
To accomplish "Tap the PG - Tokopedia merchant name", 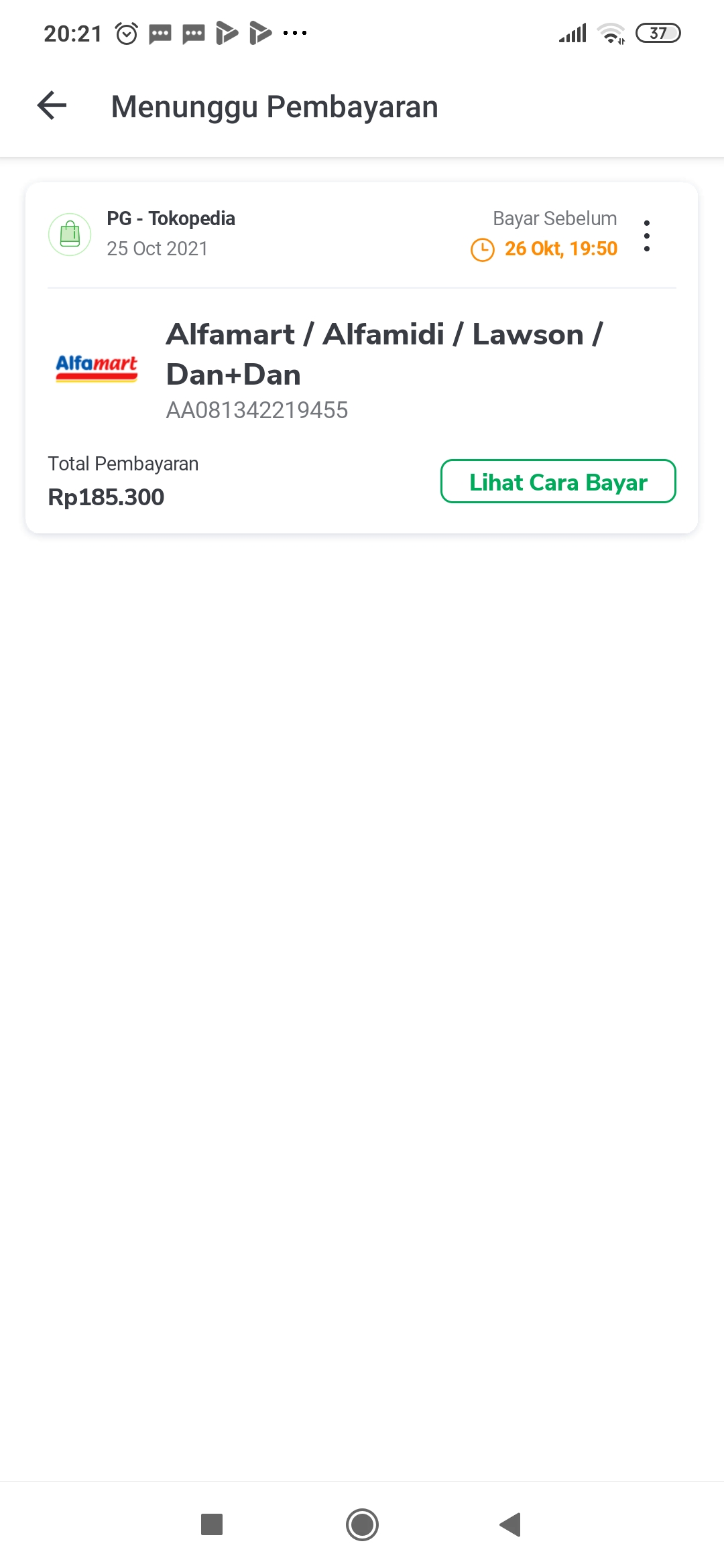I will click(171, 218).
